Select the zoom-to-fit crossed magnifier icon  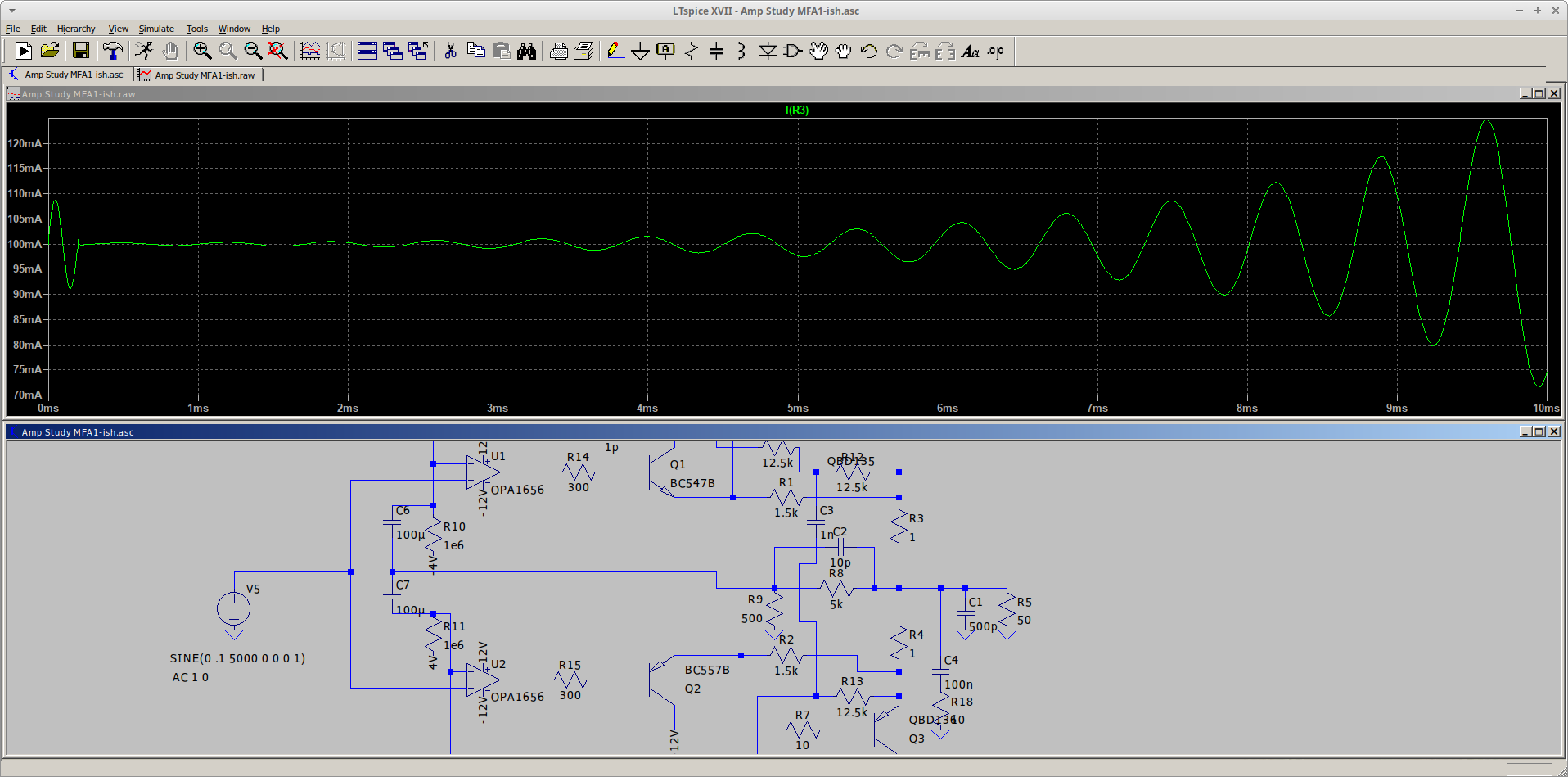coord(278,52)
